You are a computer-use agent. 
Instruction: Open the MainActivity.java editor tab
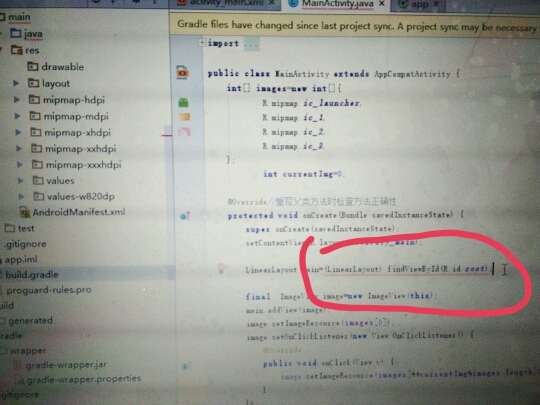tap(337, 3)
